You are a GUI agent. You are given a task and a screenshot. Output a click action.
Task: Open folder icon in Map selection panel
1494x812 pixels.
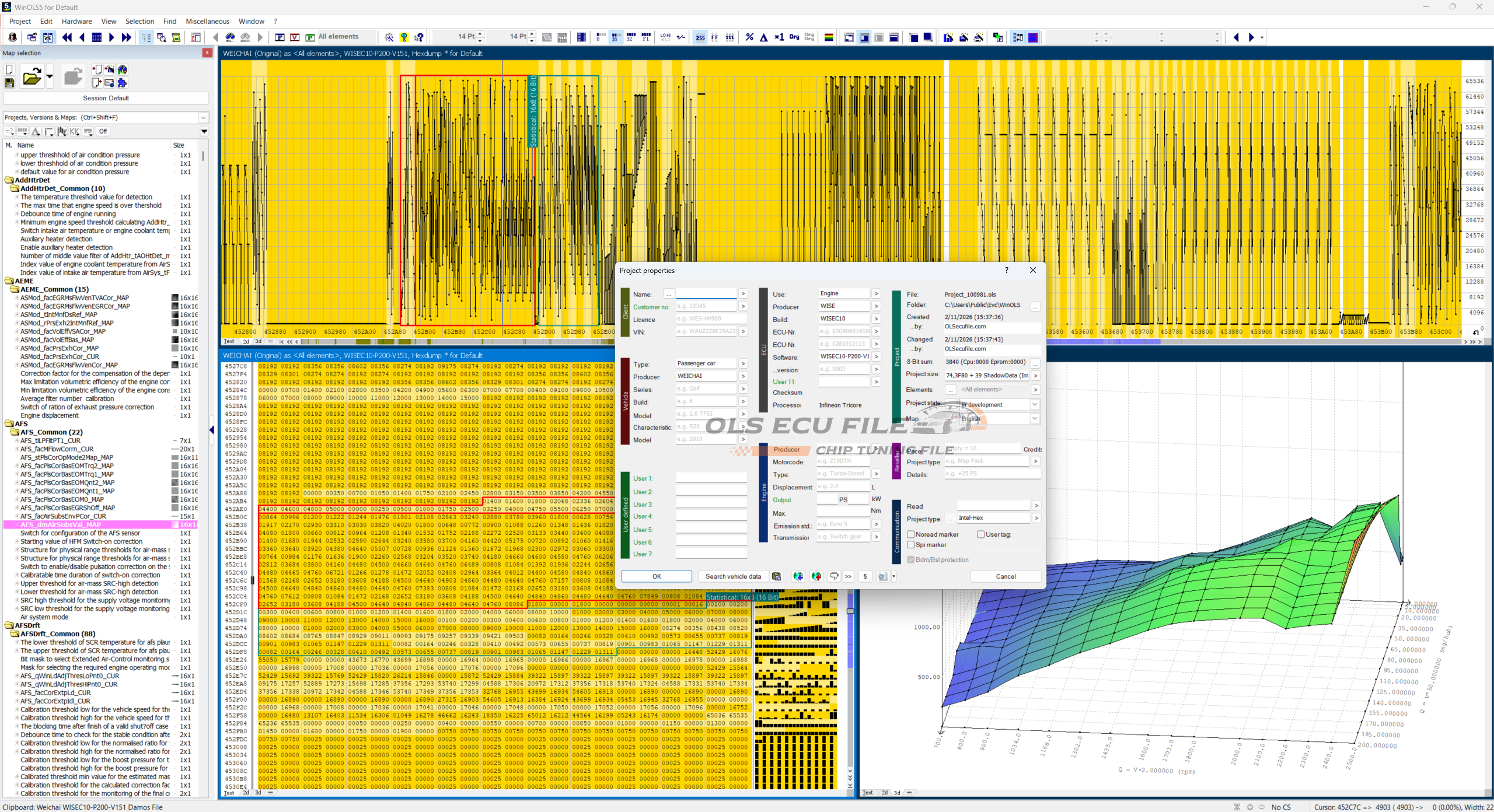[32, 76]
